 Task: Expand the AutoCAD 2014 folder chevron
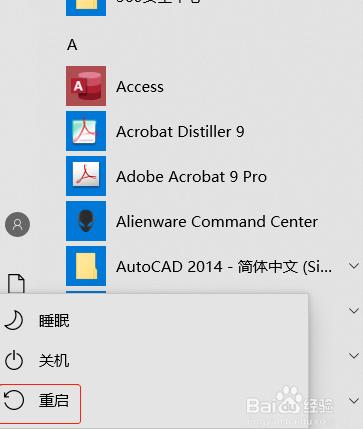click(354, 266)
